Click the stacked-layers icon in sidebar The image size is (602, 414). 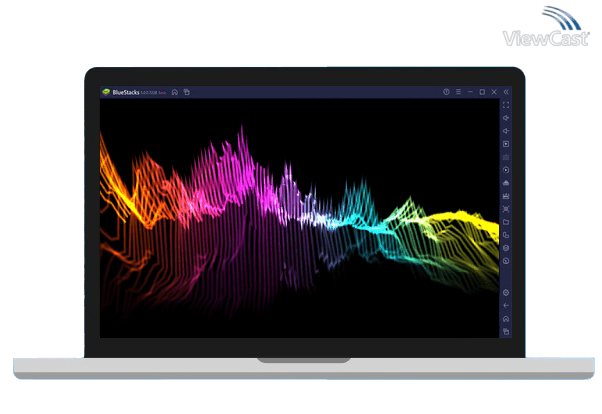click(506, 248)
